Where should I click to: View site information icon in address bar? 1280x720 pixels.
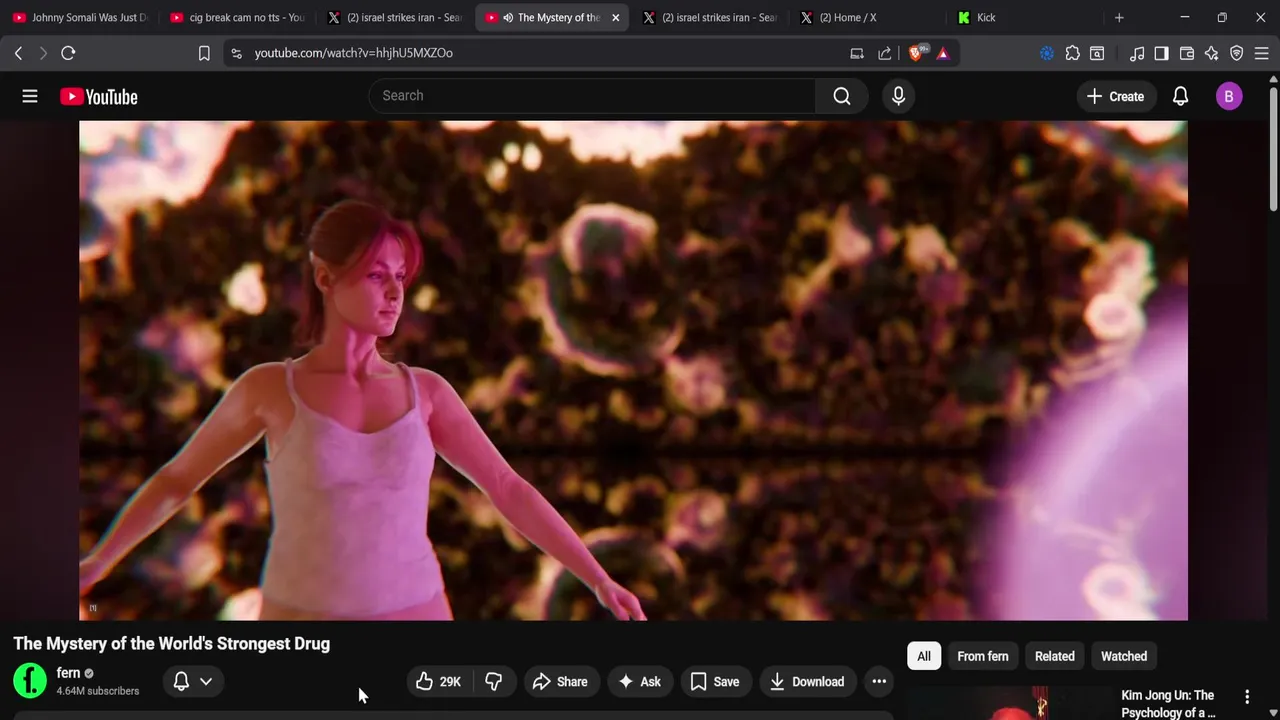[236, 53]
